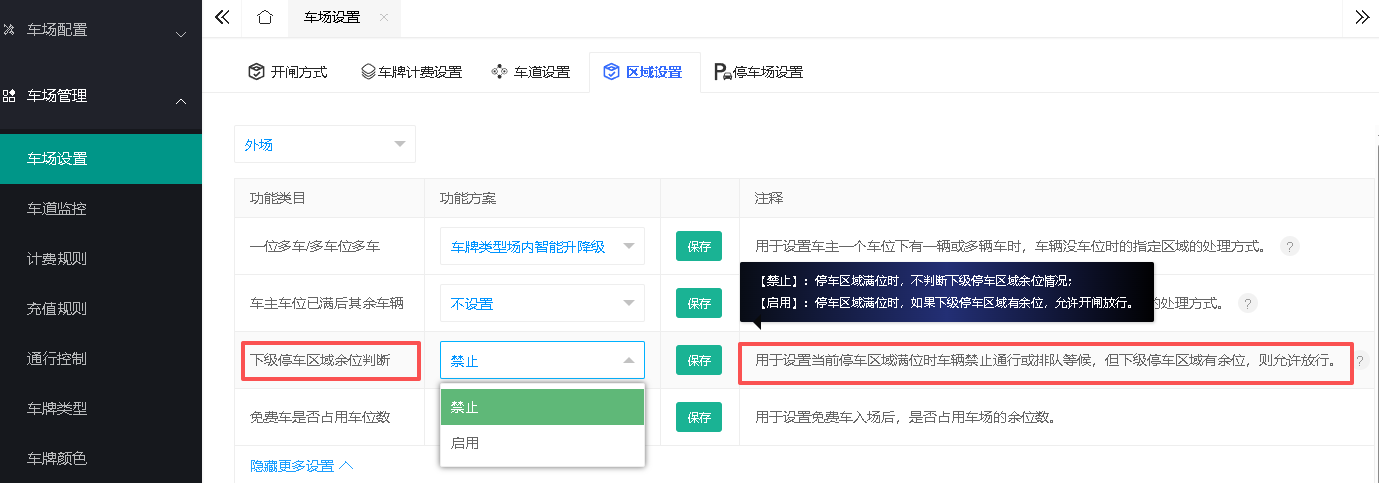Select 启用 option in dropdown list
The height and width of the screenshot is (483, 1379).
point(542,443)
